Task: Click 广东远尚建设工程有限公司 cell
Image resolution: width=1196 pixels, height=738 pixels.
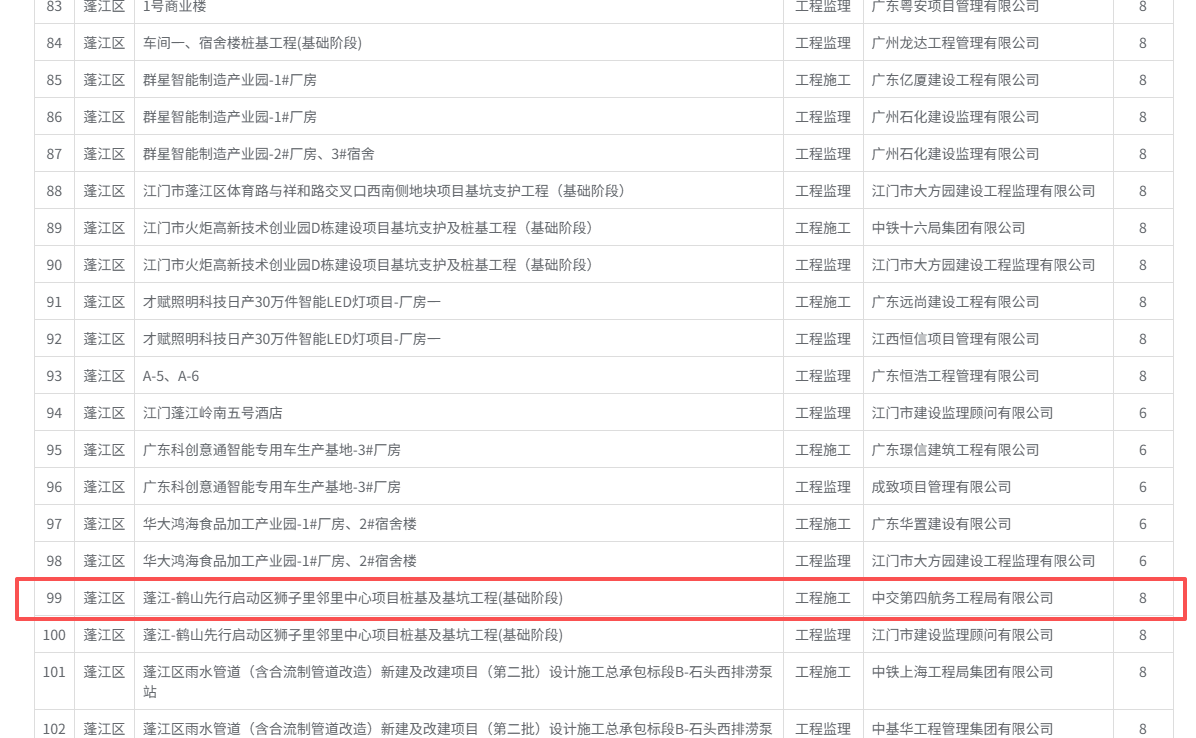Action: point(955,302)
